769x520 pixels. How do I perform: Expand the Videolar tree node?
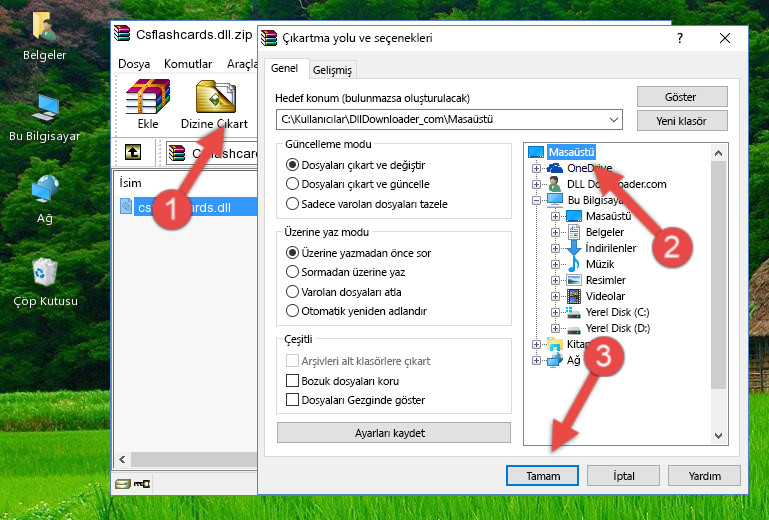[555, 296]
